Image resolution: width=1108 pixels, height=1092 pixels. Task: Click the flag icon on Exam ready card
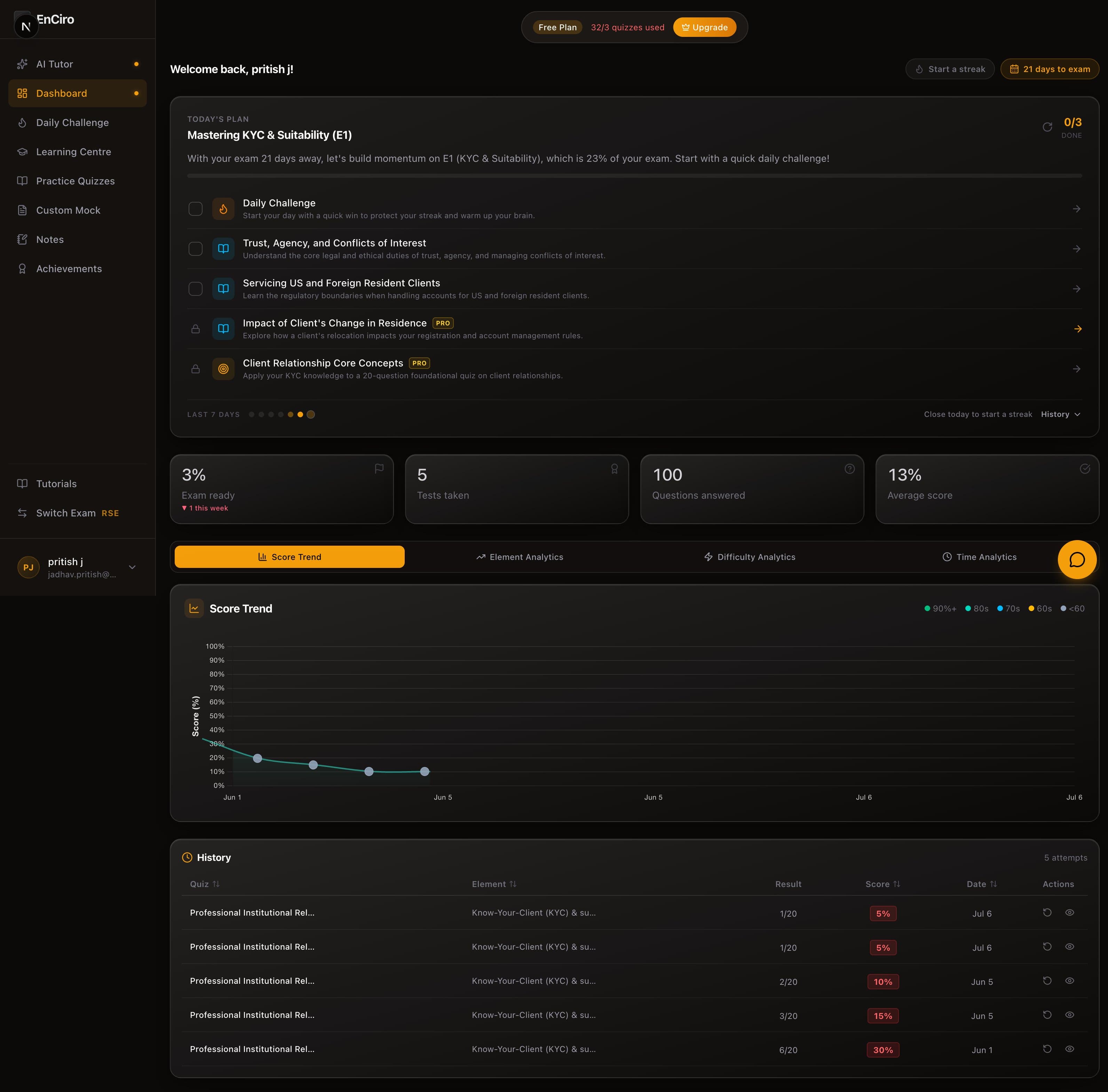click(379, 469)
